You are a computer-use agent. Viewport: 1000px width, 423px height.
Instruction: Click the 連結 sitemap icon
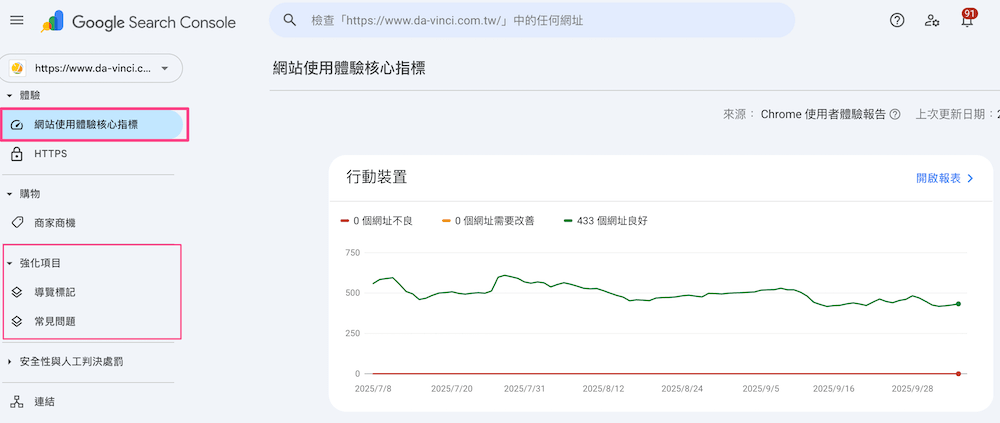[17, 401]
